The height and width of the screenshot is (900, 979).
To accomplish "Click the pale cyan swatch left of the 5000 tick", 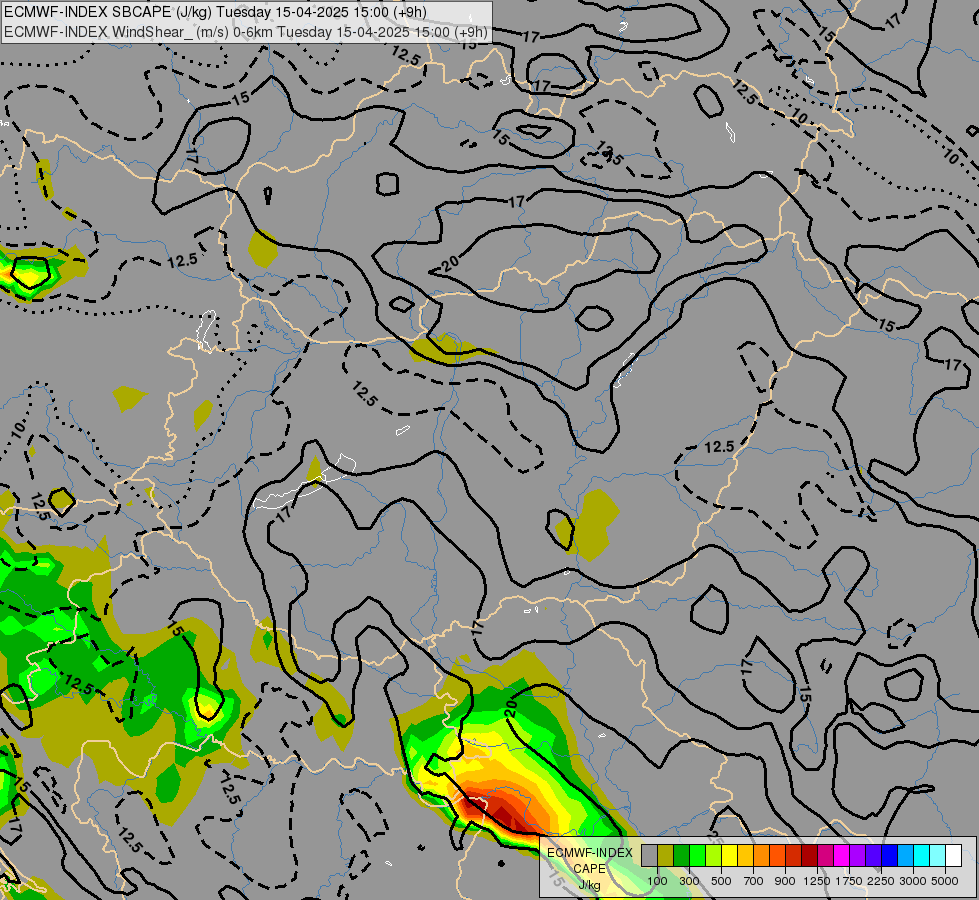I will [x=937, y=855].
